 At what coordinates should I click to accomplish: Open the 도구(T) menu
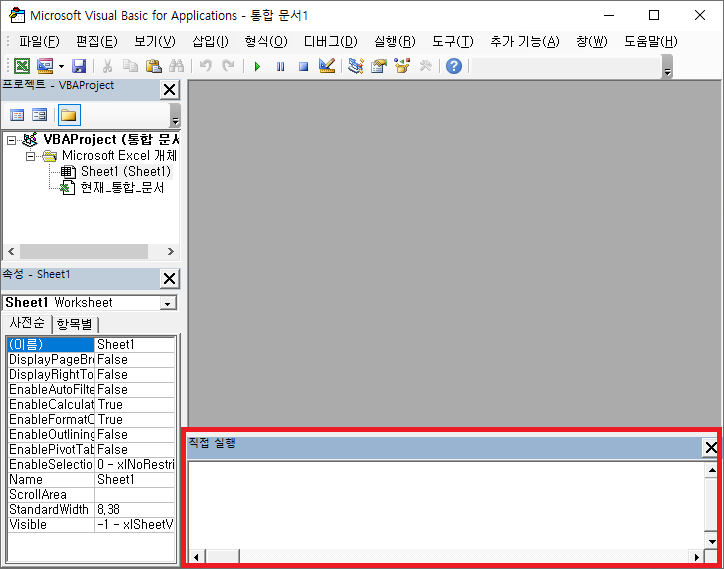[452, 42]
